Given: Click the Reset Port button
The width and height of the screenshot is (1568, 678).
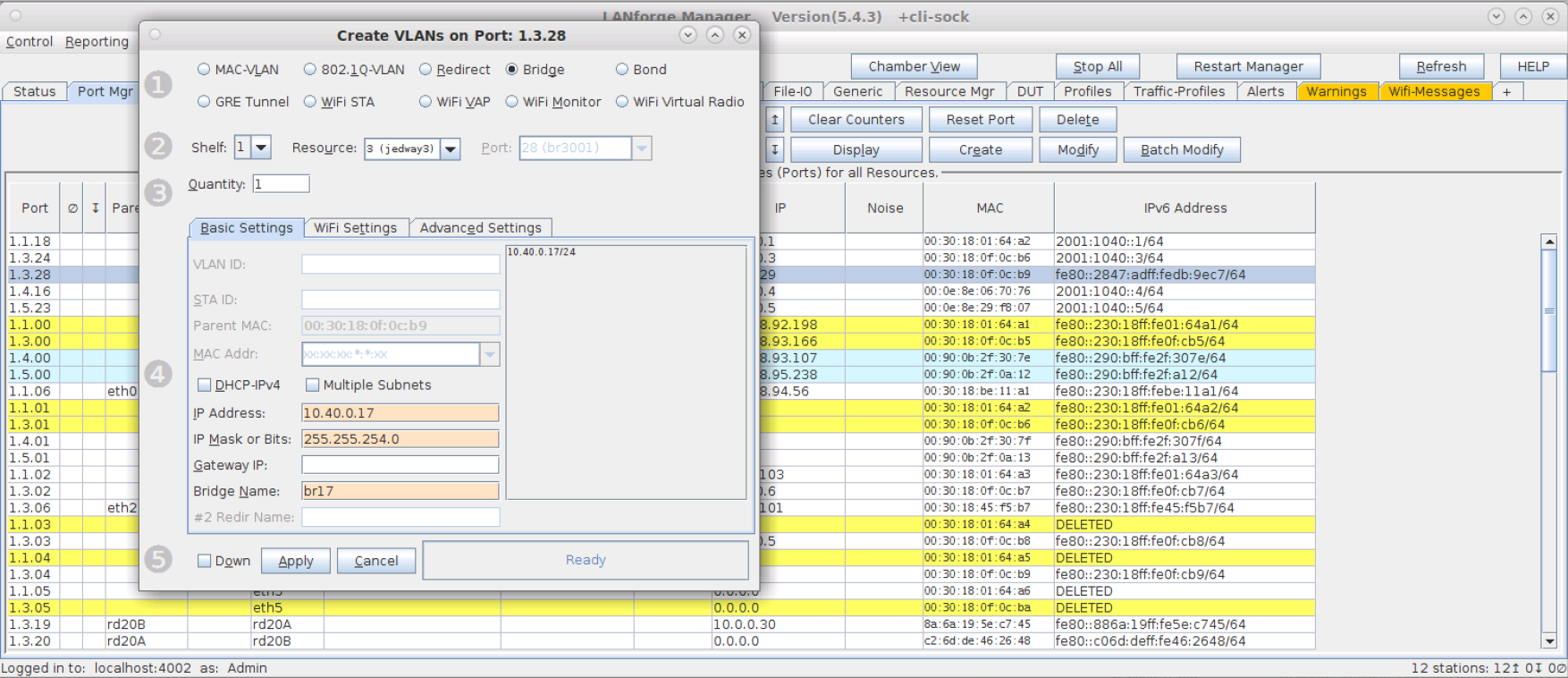Looking at the screenshot, I should pos(981,120).
